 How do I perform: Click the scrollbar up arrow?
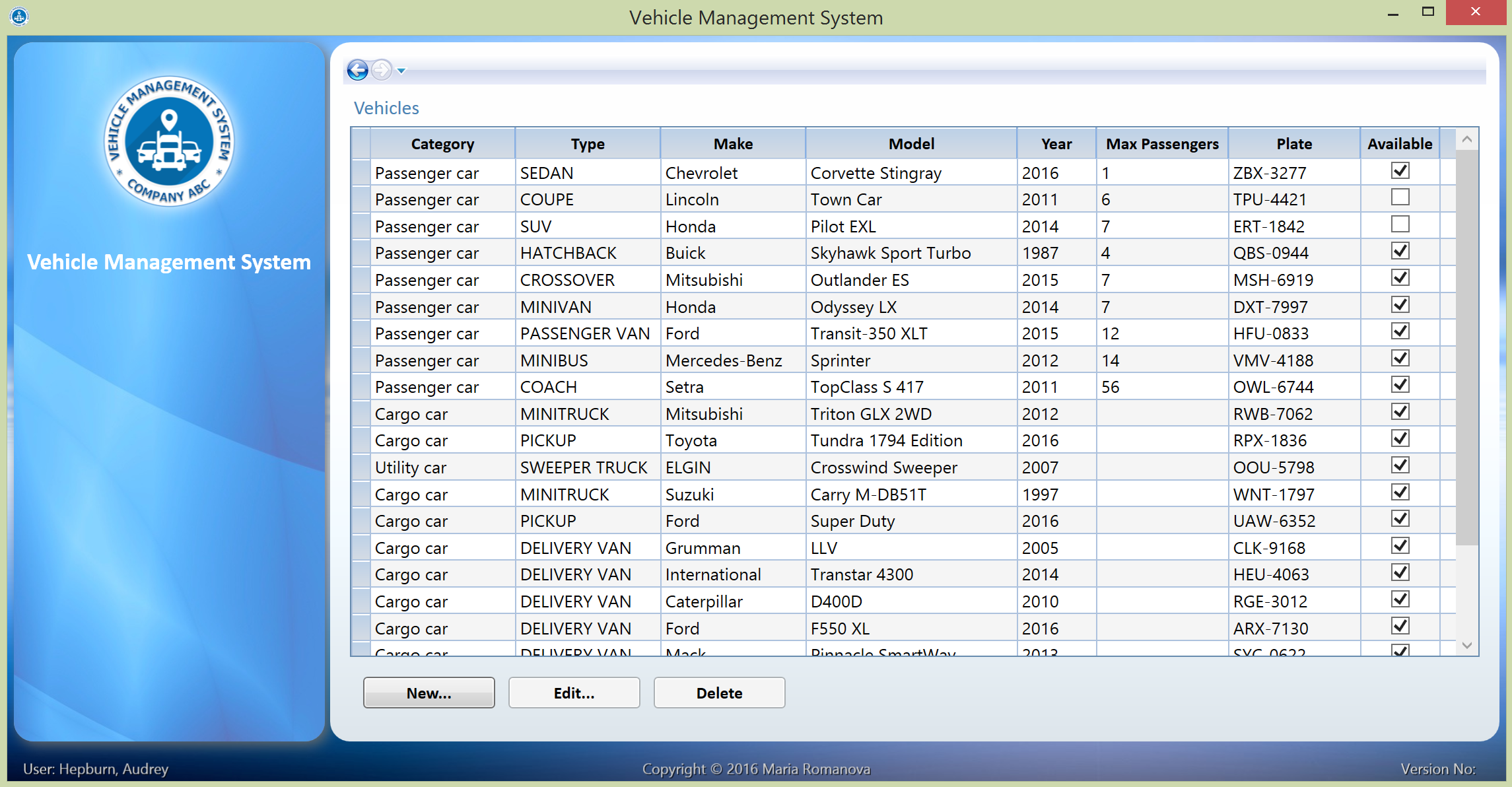[x=1467, y=139]
